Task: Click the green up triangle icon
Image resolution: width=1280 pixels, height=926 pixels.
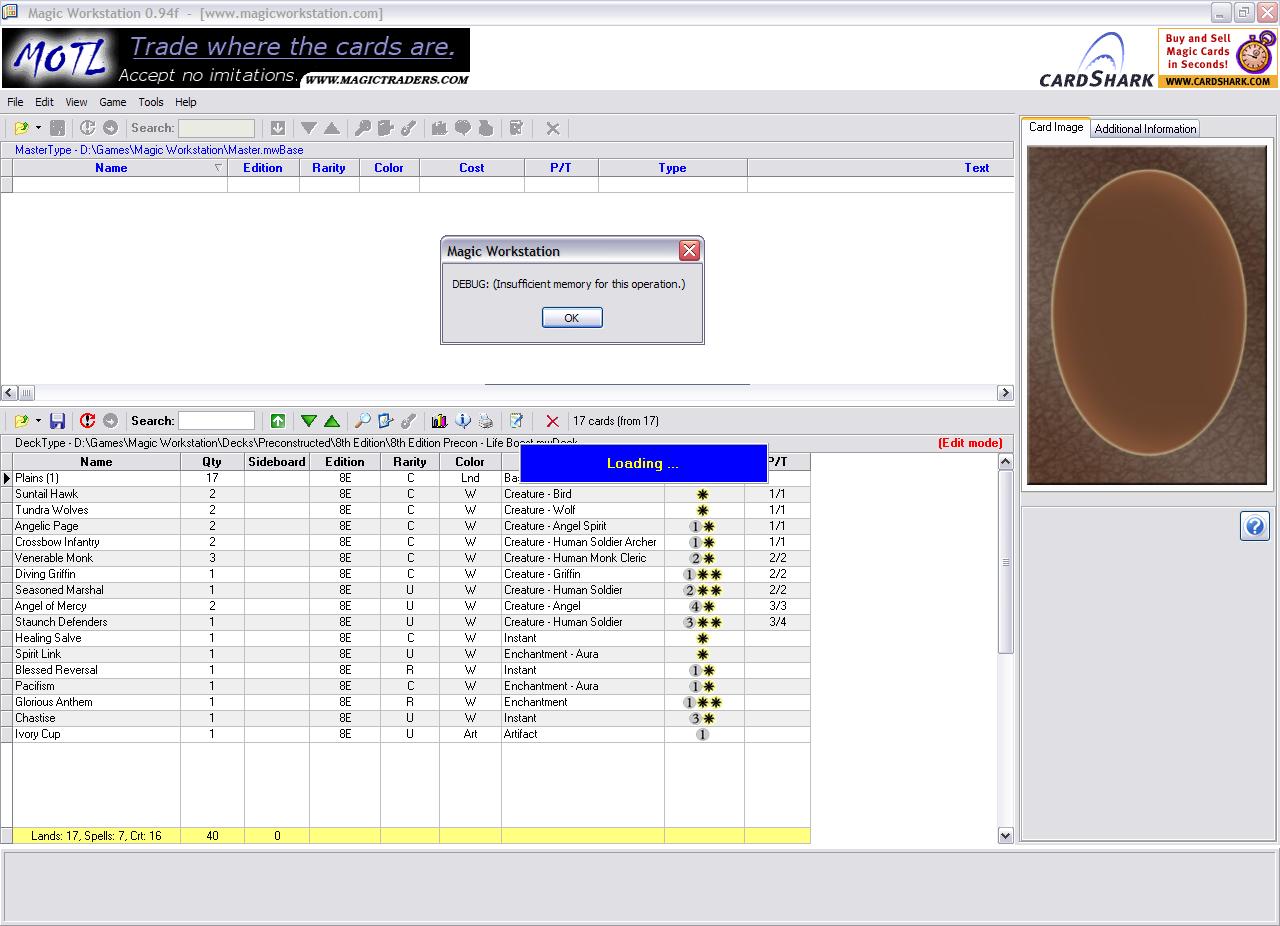Action: coord(332,421)
